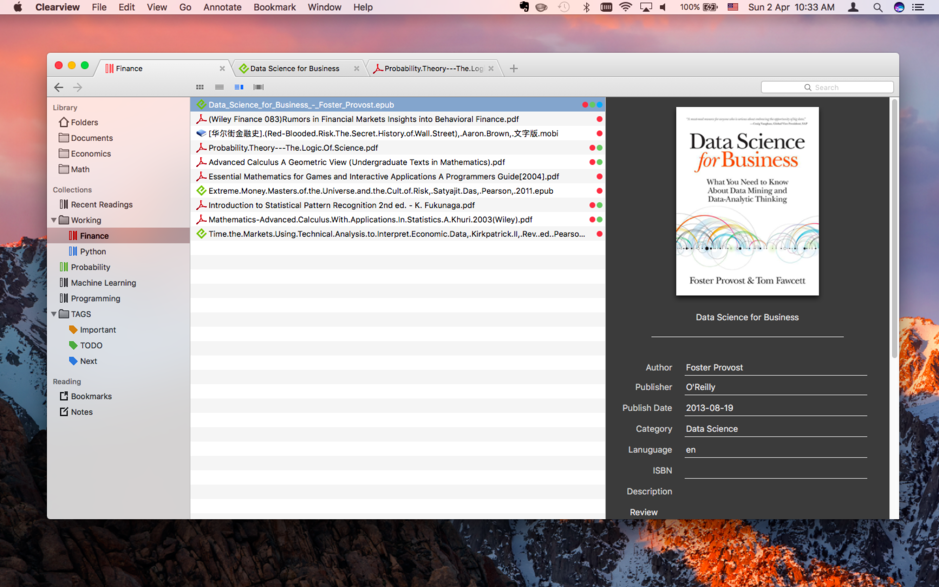
Task: Toggle the red dot on Data_Science epub row
Action: [584, 104]
